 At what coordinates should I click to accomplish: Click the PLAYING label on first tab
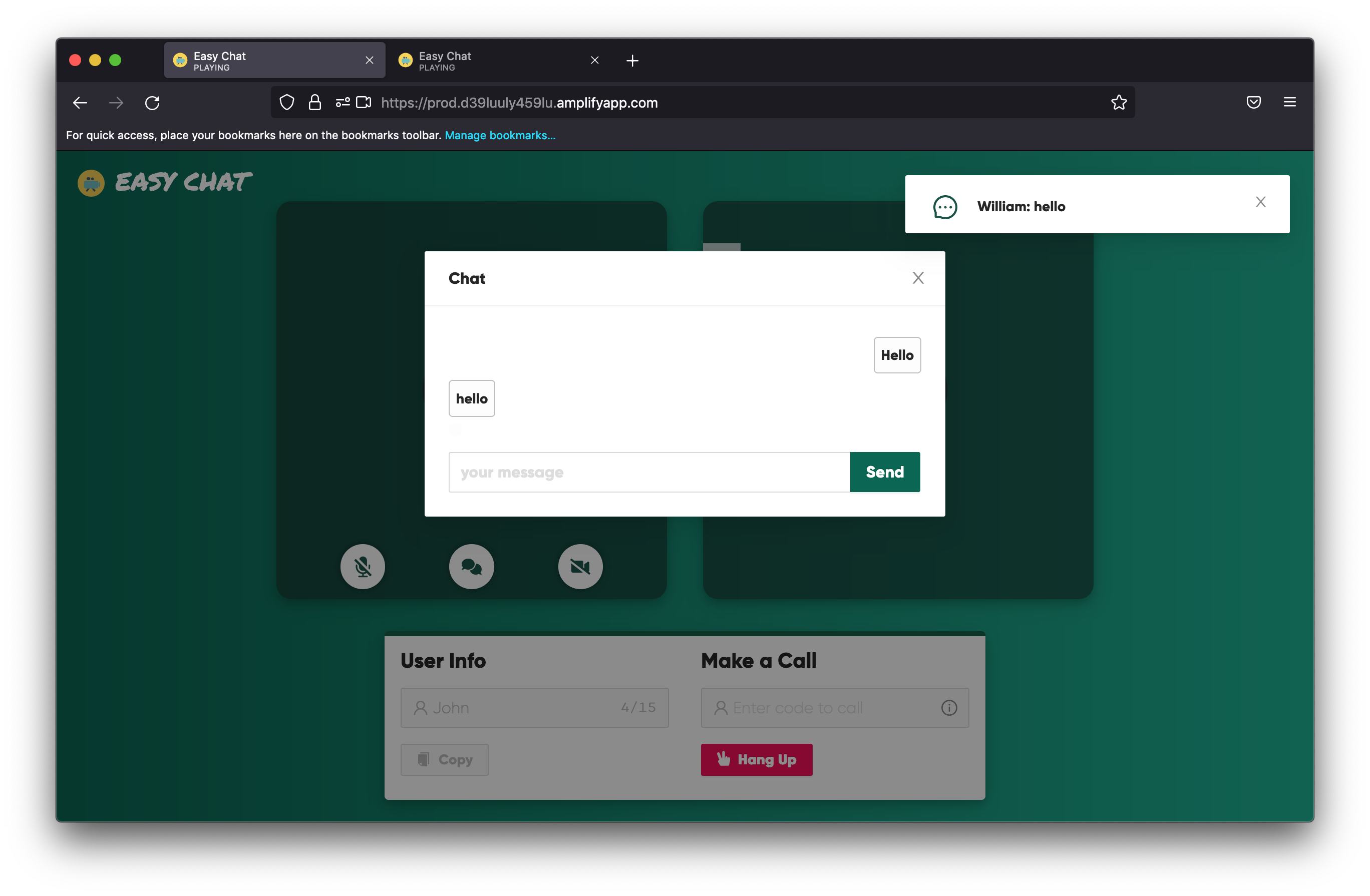point(211,68)
